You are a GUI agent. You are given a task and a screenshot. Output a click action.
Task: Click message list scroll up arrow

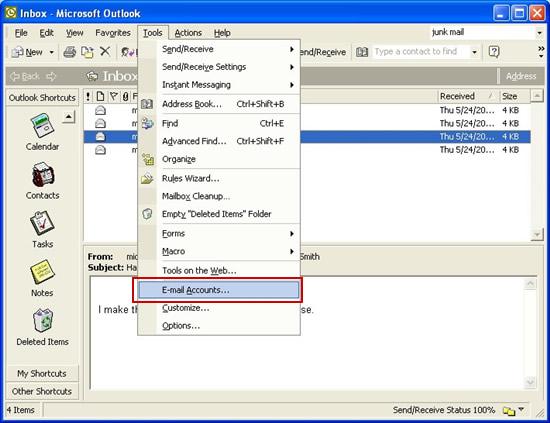[x=537, y=96]
